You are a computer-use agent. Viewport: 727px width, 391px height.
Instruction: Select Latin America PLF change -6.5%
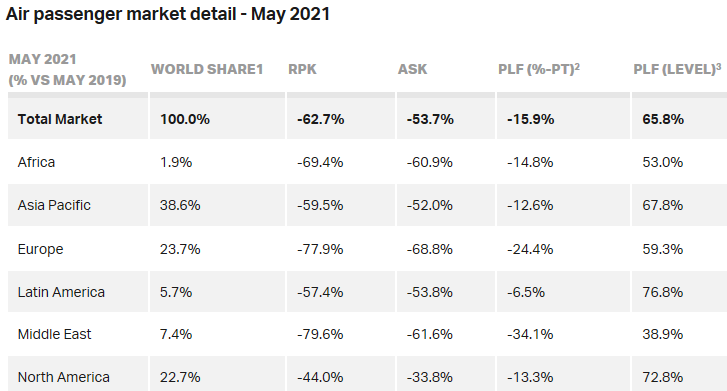(525, 292)
